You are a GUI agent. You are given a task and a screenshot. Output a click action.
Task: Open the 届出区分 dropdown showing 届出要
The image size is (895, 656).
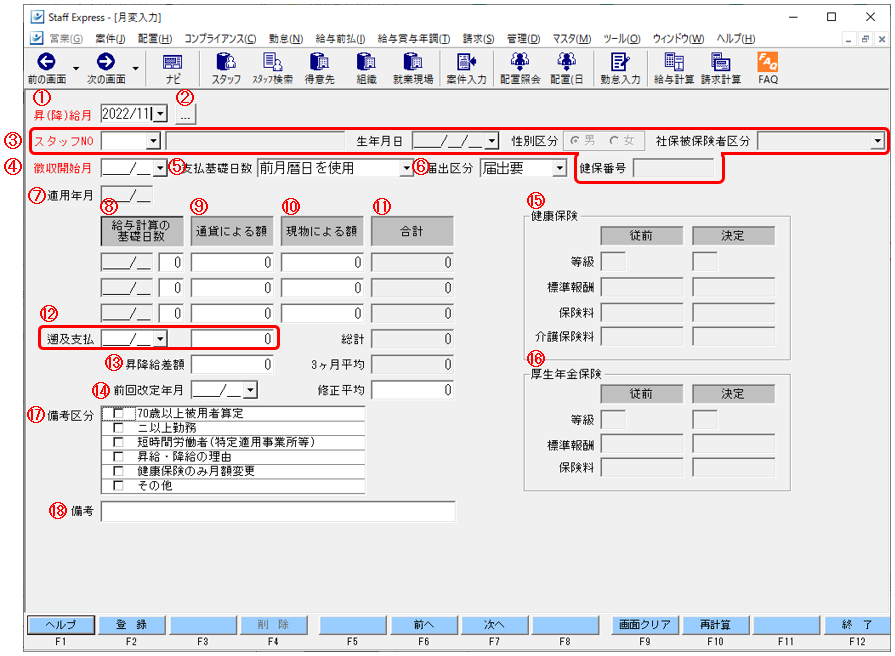click(x=560, y=168)
